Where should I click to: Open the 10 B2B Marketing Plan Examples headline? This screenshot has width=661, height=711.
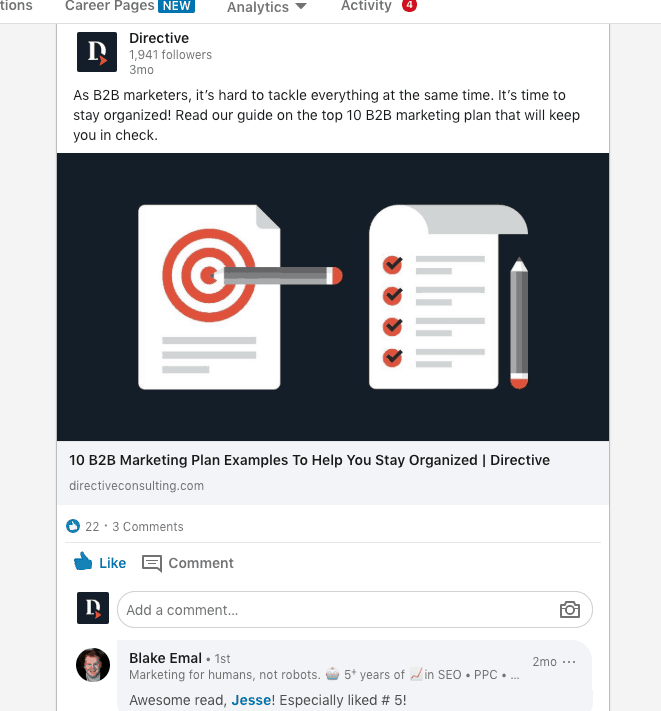(309, 460)
